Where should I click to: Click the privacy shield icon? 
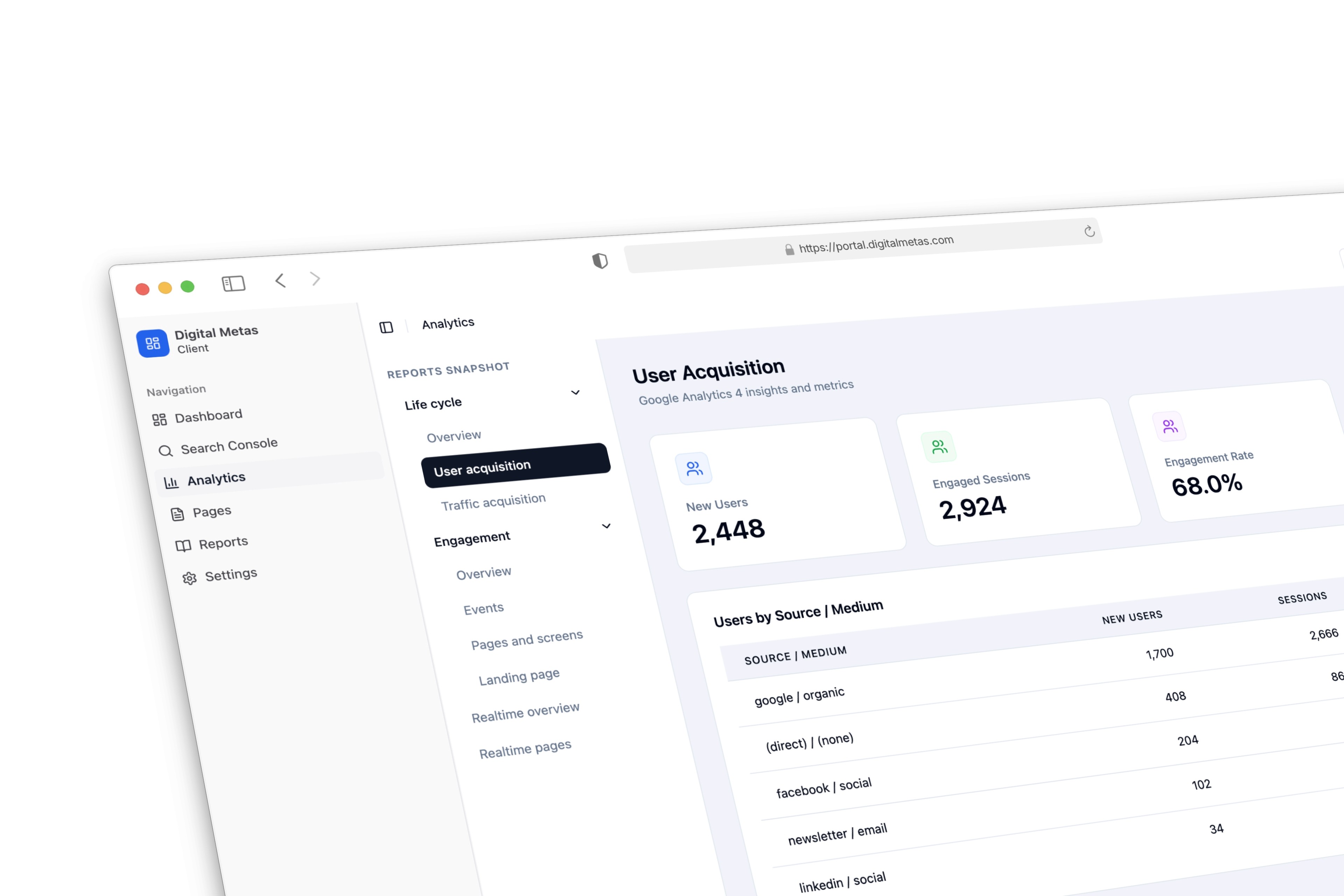point(600,261)
